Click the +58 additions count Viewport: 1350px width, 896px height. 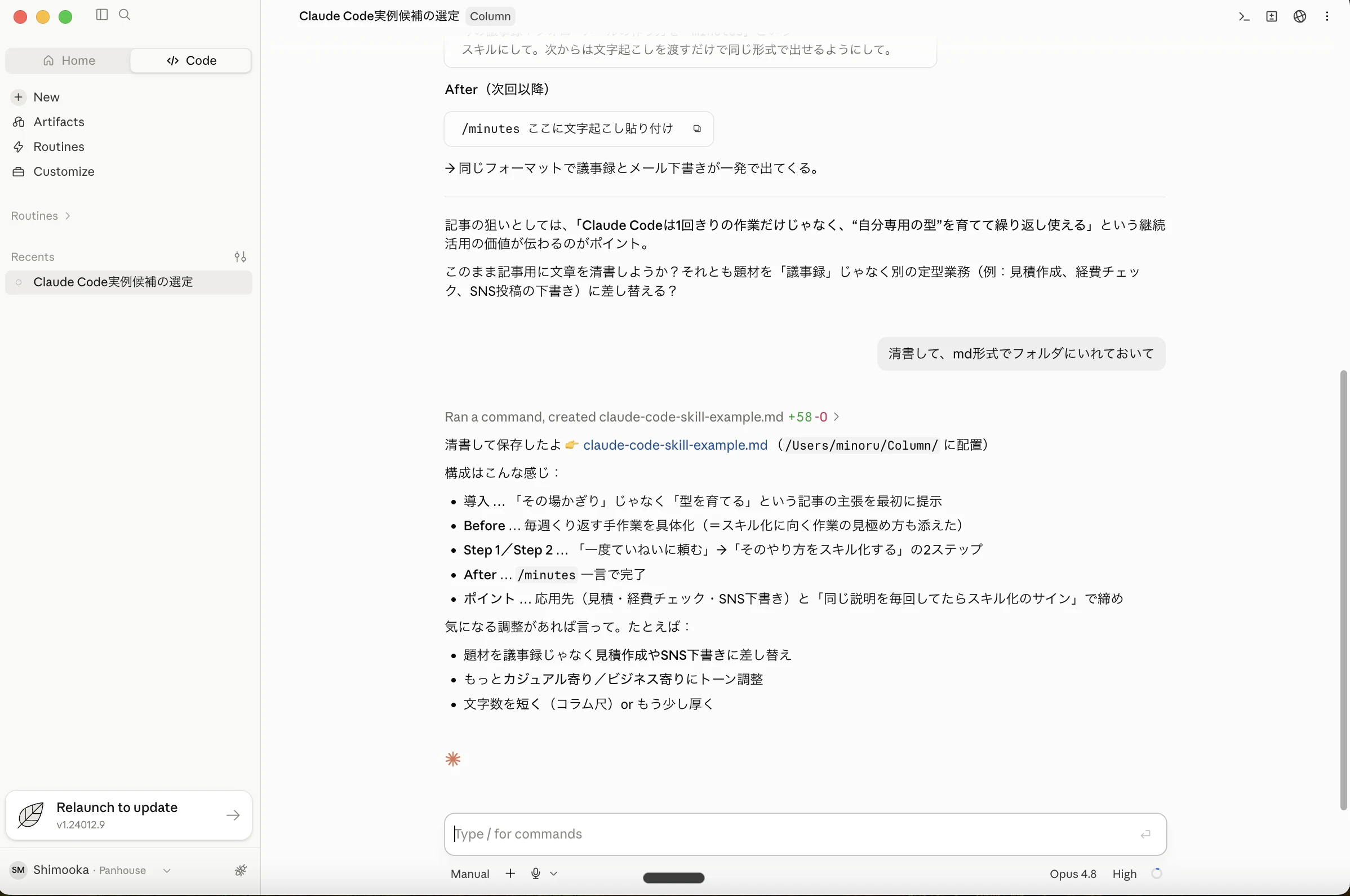click(x=800, y=417)
